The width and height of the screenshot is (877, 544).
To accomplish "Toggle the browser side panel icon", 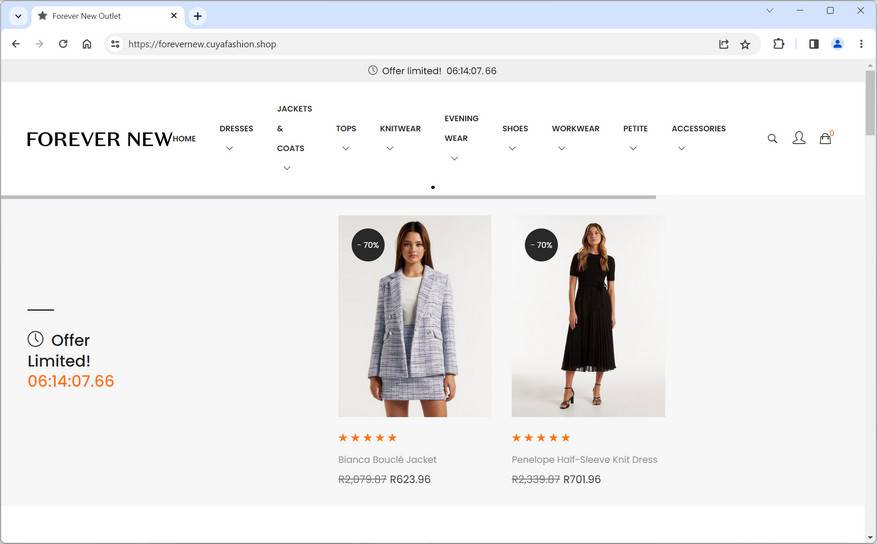I will pyautogui.click(x=814, y=44).
